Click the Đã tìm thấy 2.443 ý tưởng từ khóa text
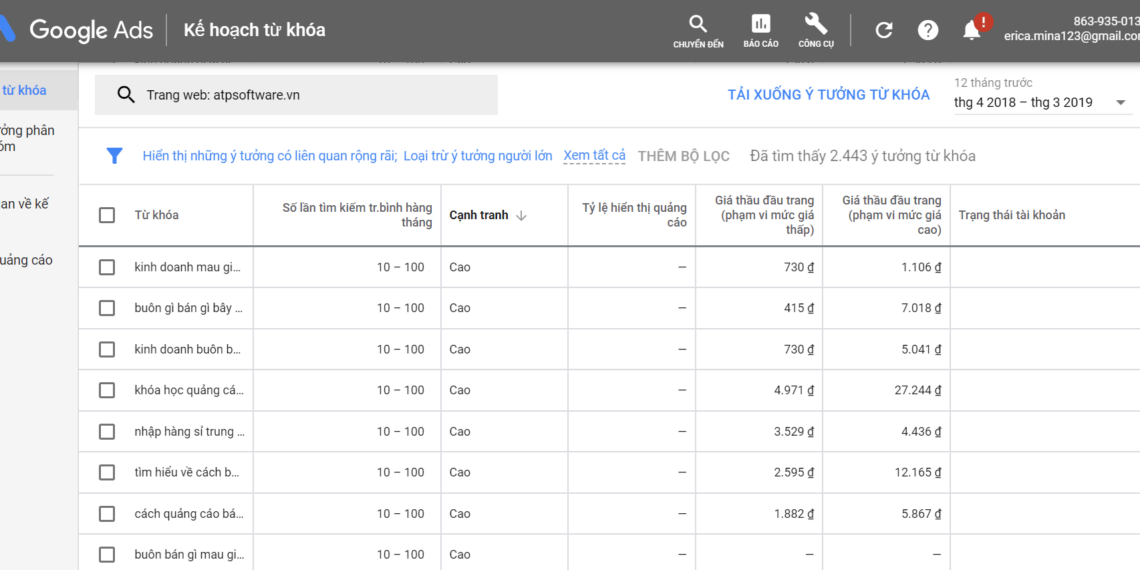The height and width of the screenshot is (570, 1140). click(863, 156)
